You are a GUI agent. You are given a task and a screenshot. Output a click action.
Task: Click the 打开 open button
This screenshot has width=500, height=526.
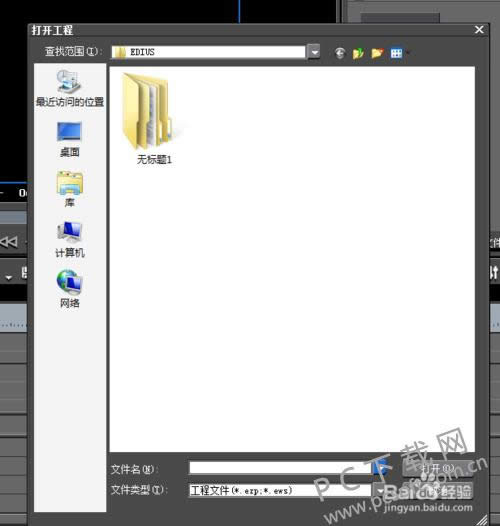click(438, 468)
